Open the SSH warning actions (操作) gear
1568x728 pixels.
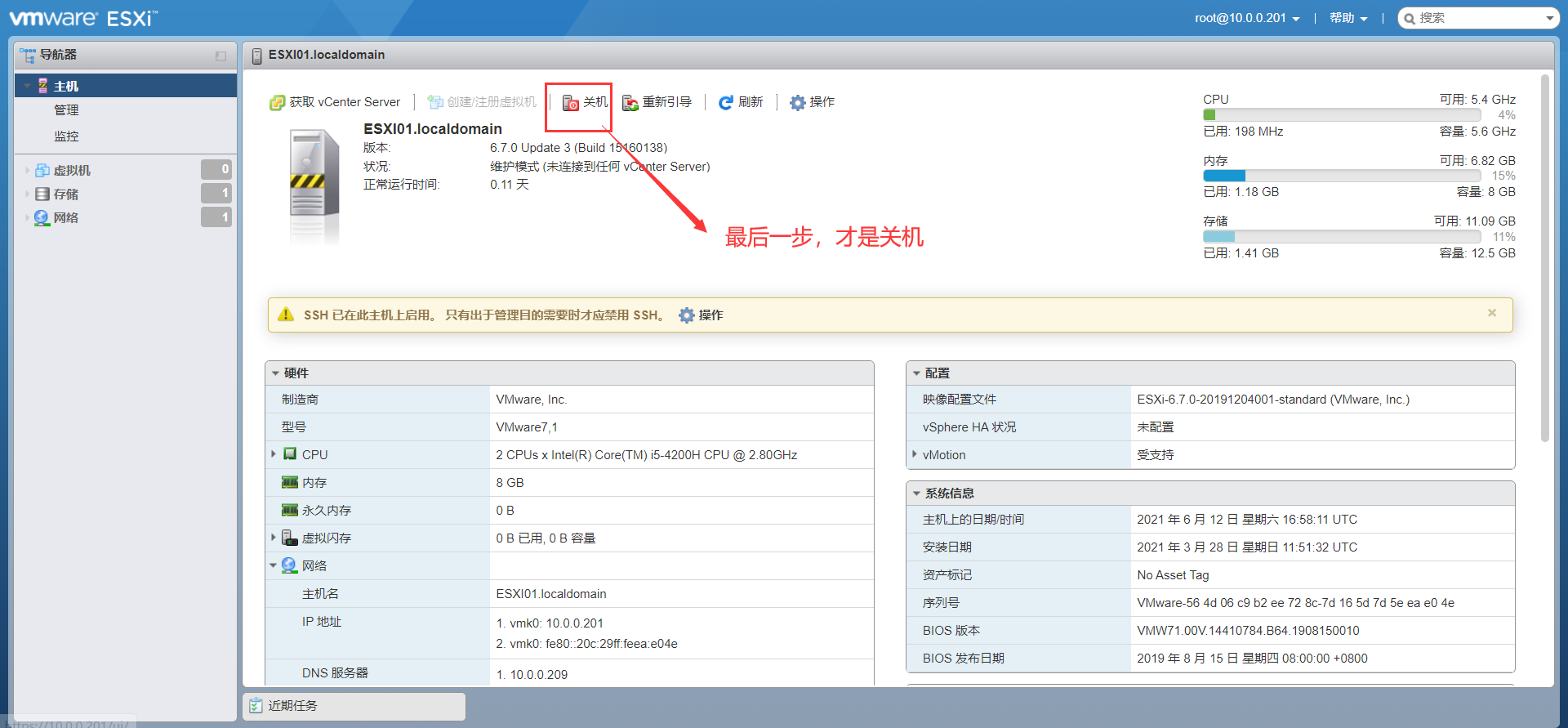pos(701,315)
